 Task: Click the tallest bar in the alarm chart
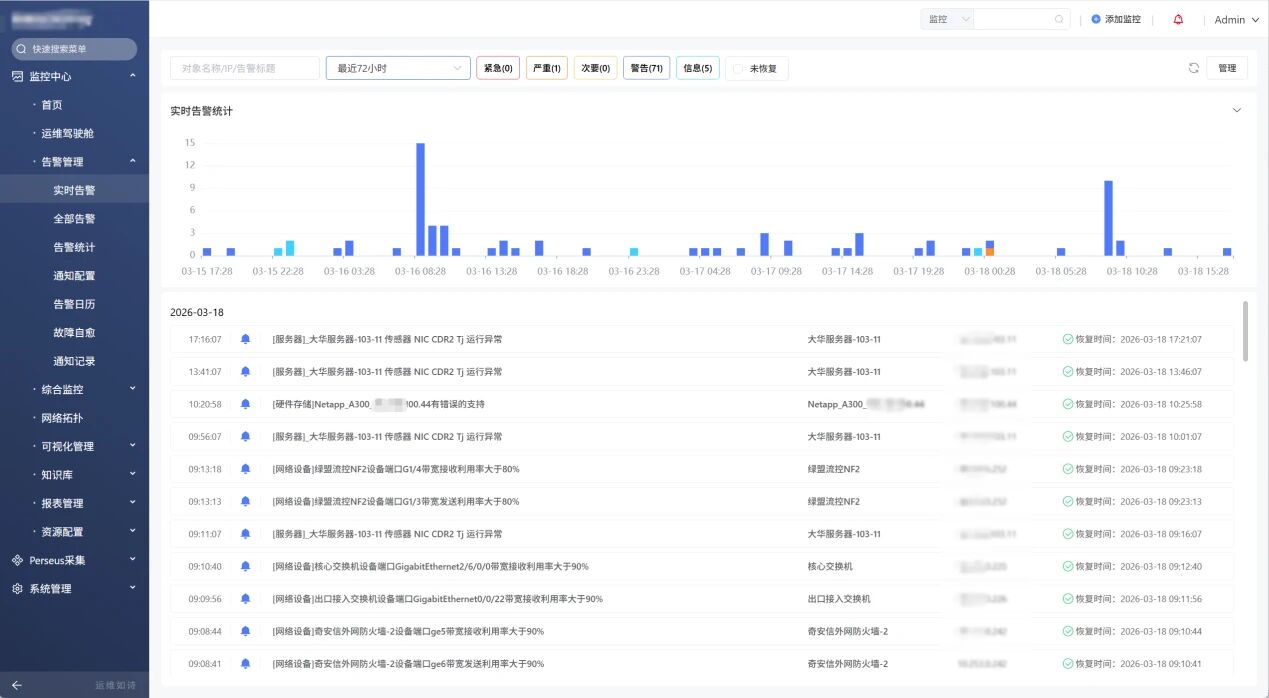[420, 199]
